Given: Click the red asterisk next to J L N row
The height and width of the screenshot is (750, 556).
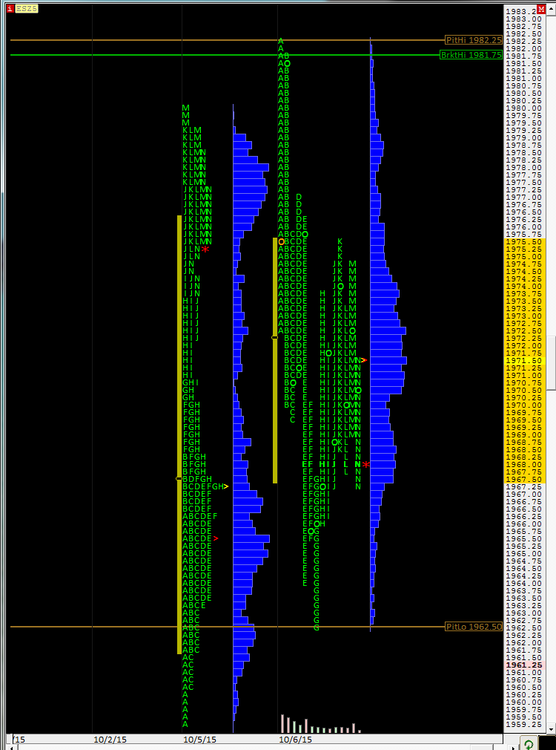Looking at the screenshot, I should tap(205, 250).
